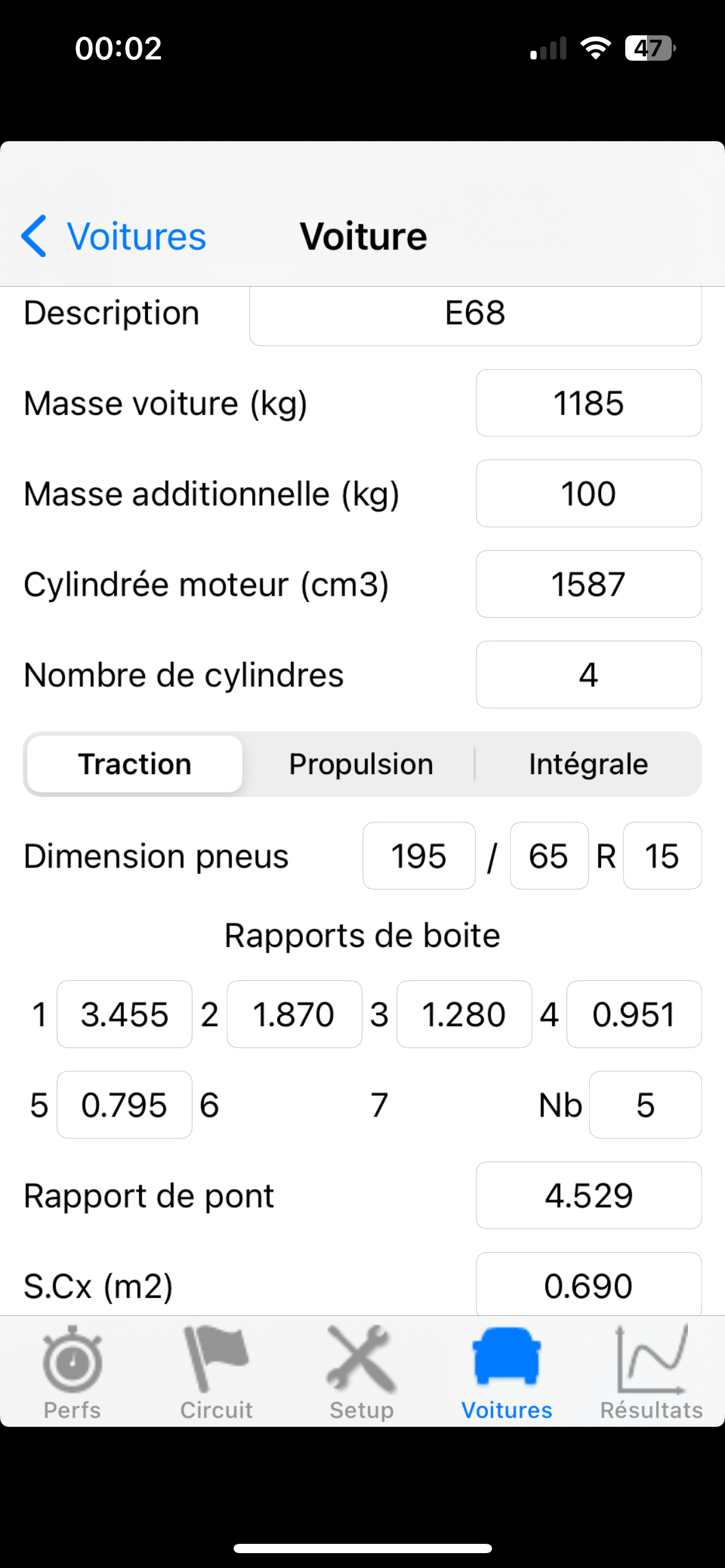Screen dimensions: 725x1568
Task: Edit number of gears Nb field
Action: [645, 1105]
